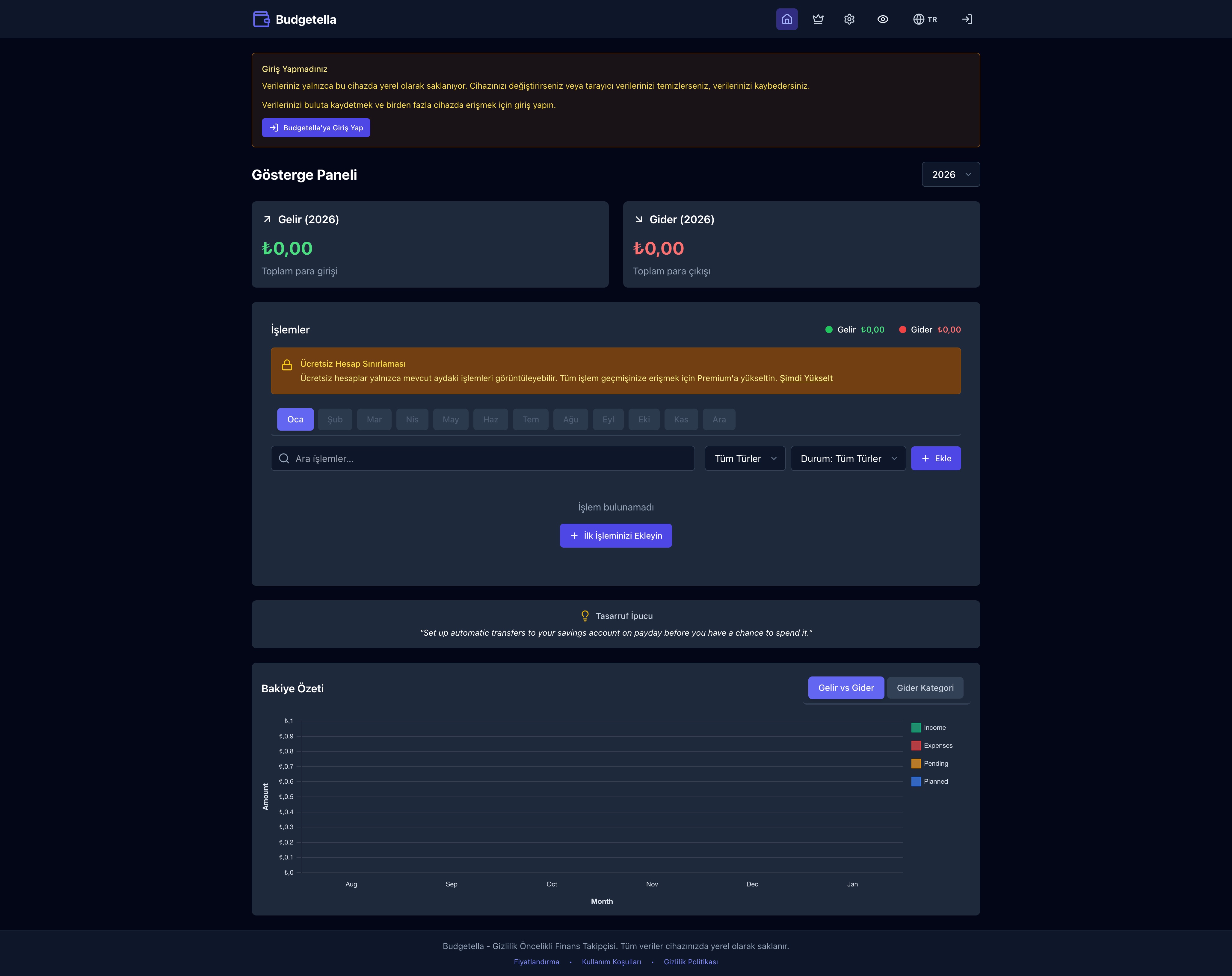Image resolution: width=1232 pixels, height=976 pixels.
Task: Click the Budgetella wallet logo icon
Action: [x=261, y=19]
